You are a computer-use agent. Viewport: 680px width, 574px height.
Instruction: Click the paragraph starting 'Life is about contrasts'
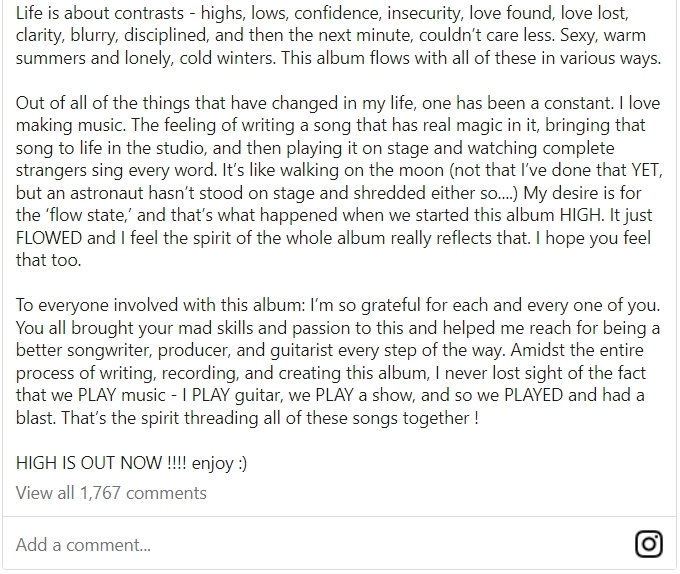click(338, 36)
